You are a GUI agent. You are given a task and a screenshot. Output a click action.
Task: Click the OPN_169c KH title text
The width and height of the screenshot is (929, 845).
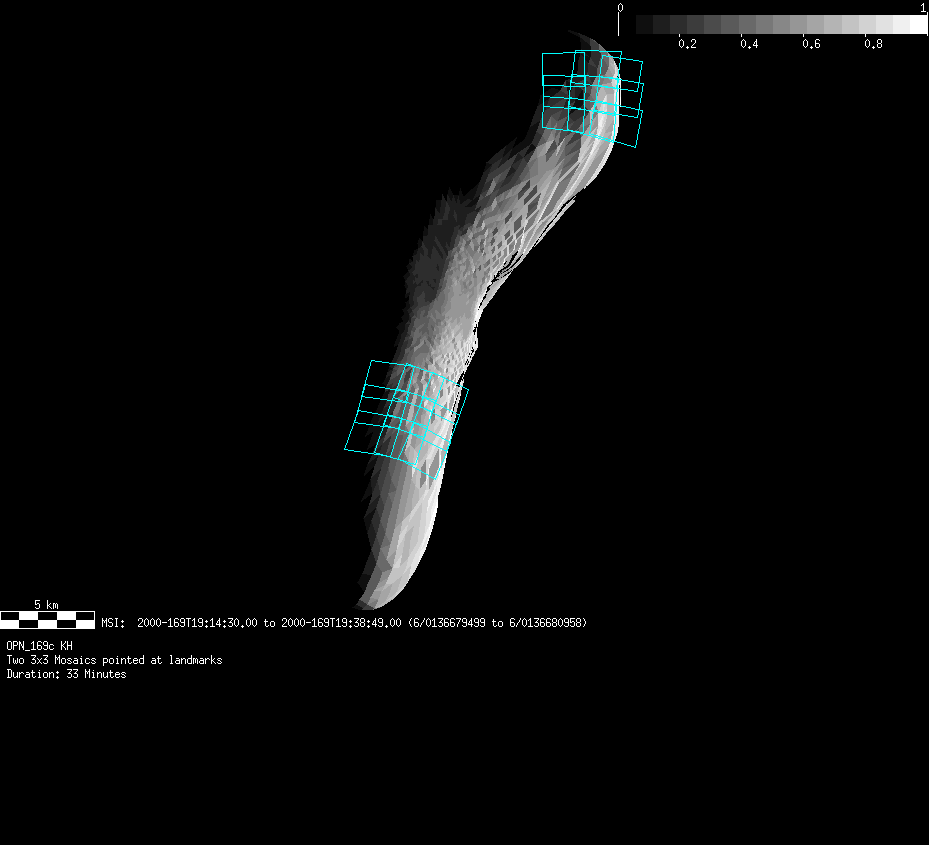pos(39,646)
